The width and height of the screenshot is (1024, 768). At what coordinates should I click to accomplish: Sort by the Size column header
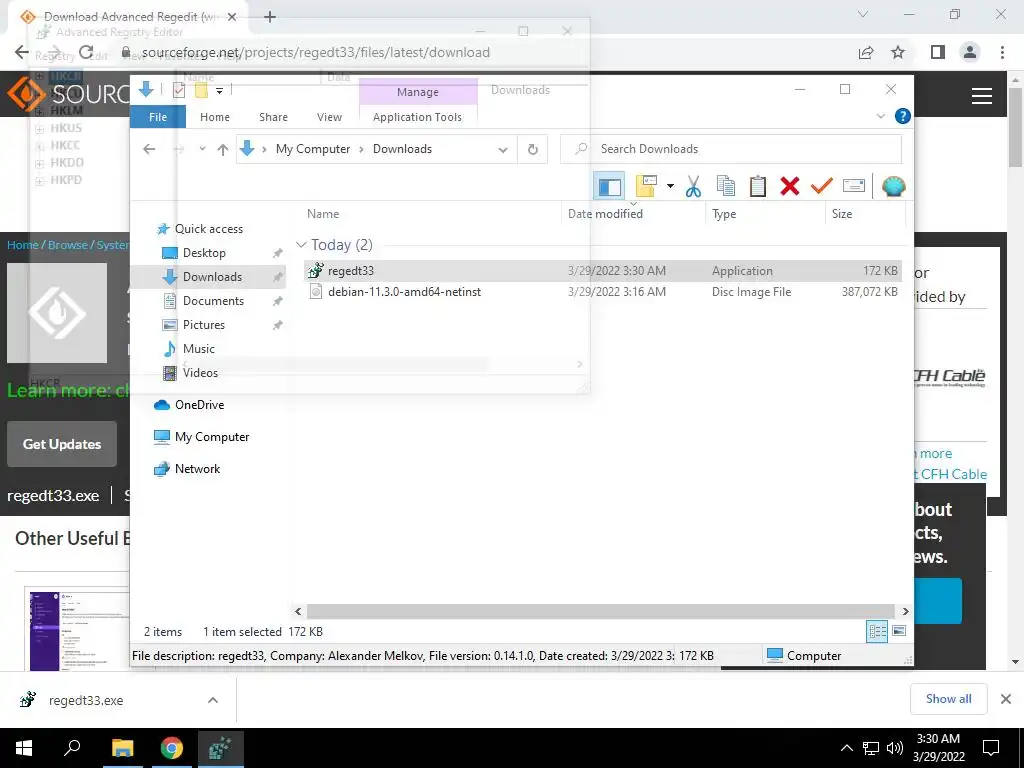(x=865, y=214)
